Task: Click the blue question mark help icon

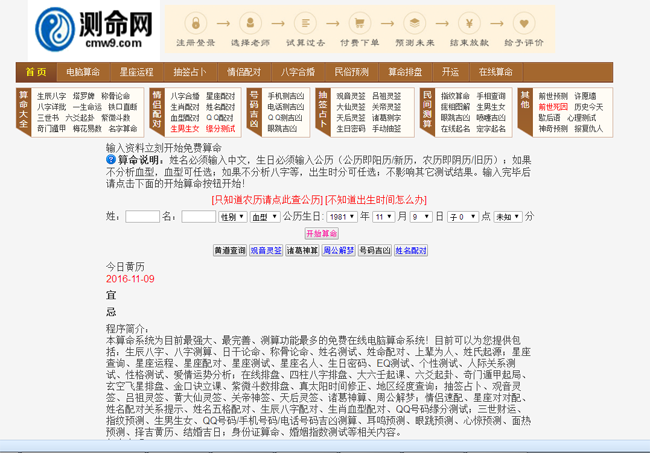Action: click(111, 159)
